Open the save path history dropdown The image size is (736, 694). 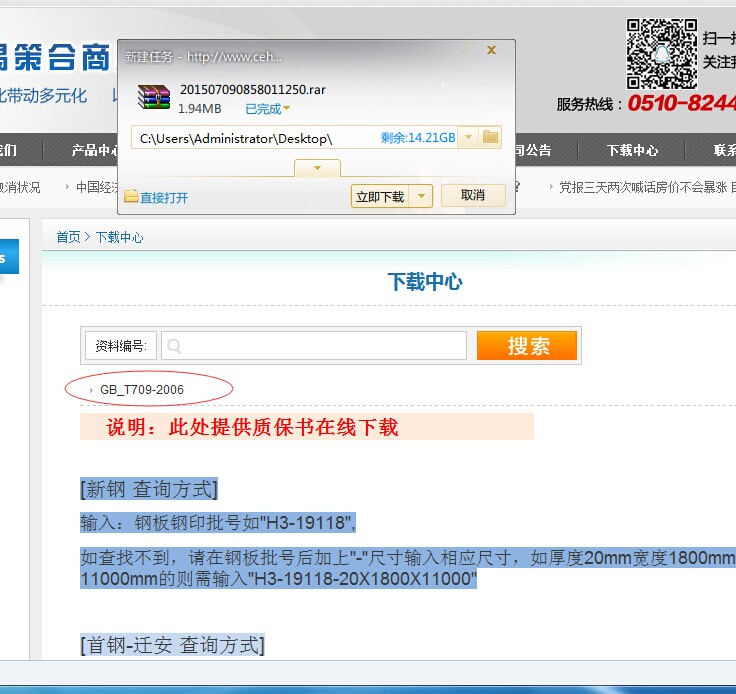[x=468, y=138]
